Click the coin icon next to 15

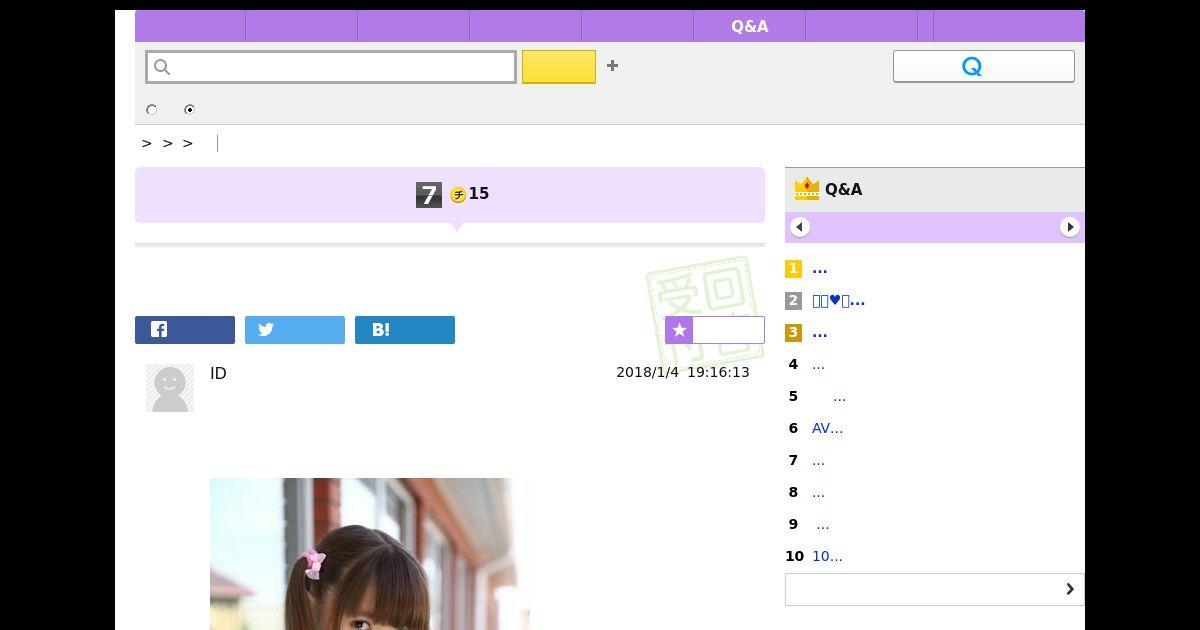[458, 195]
